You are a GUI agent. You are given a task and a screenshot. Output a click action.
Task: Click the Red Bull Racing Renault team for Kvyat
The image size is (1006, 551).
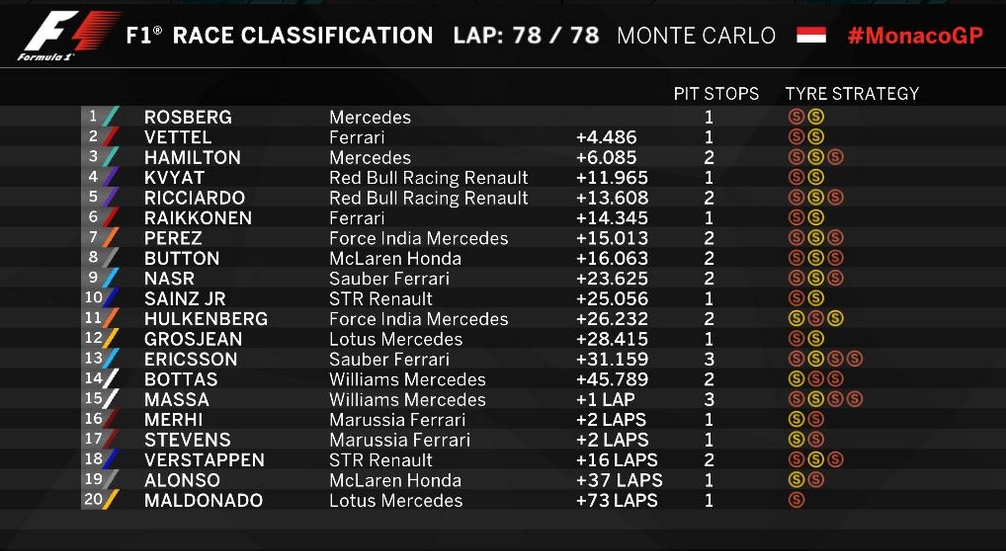point(429,178)
